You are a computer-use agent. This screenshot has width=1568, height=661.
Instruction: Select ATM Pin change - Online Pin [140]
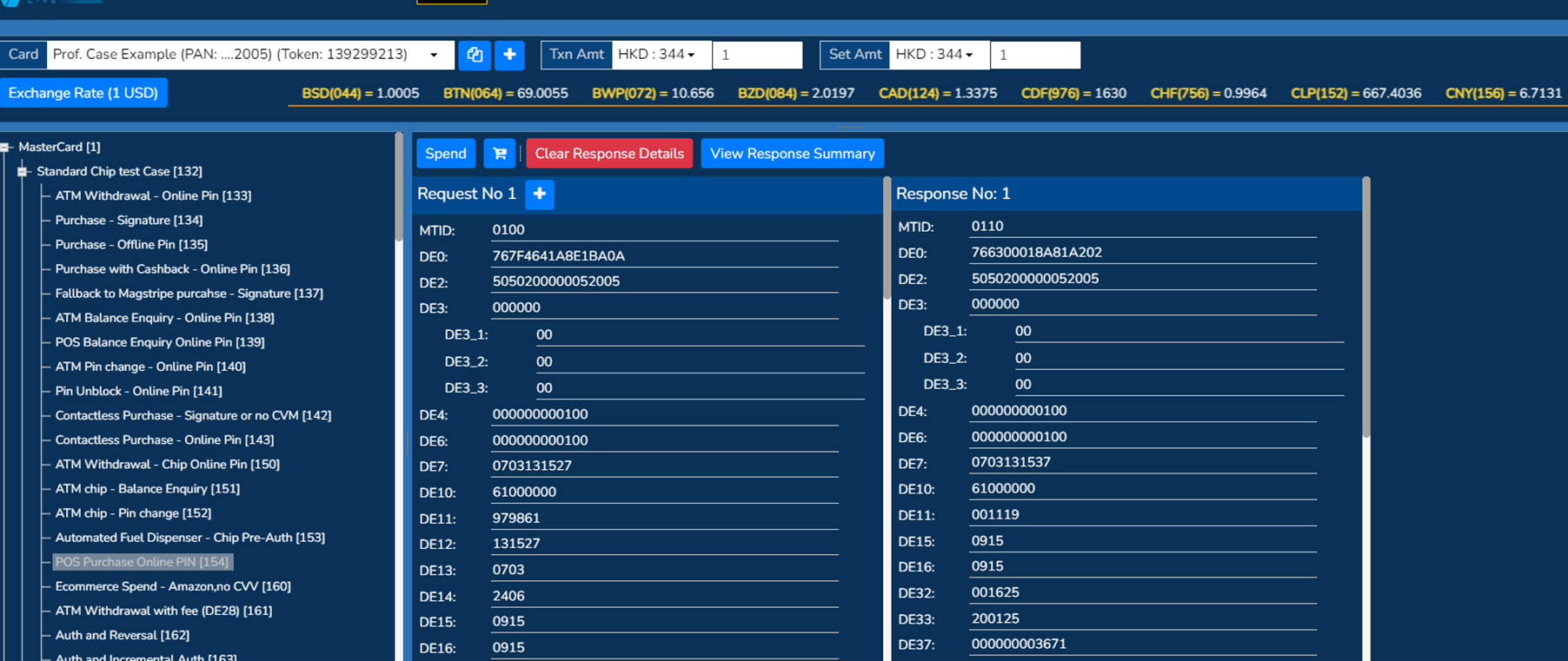[150, 367]
